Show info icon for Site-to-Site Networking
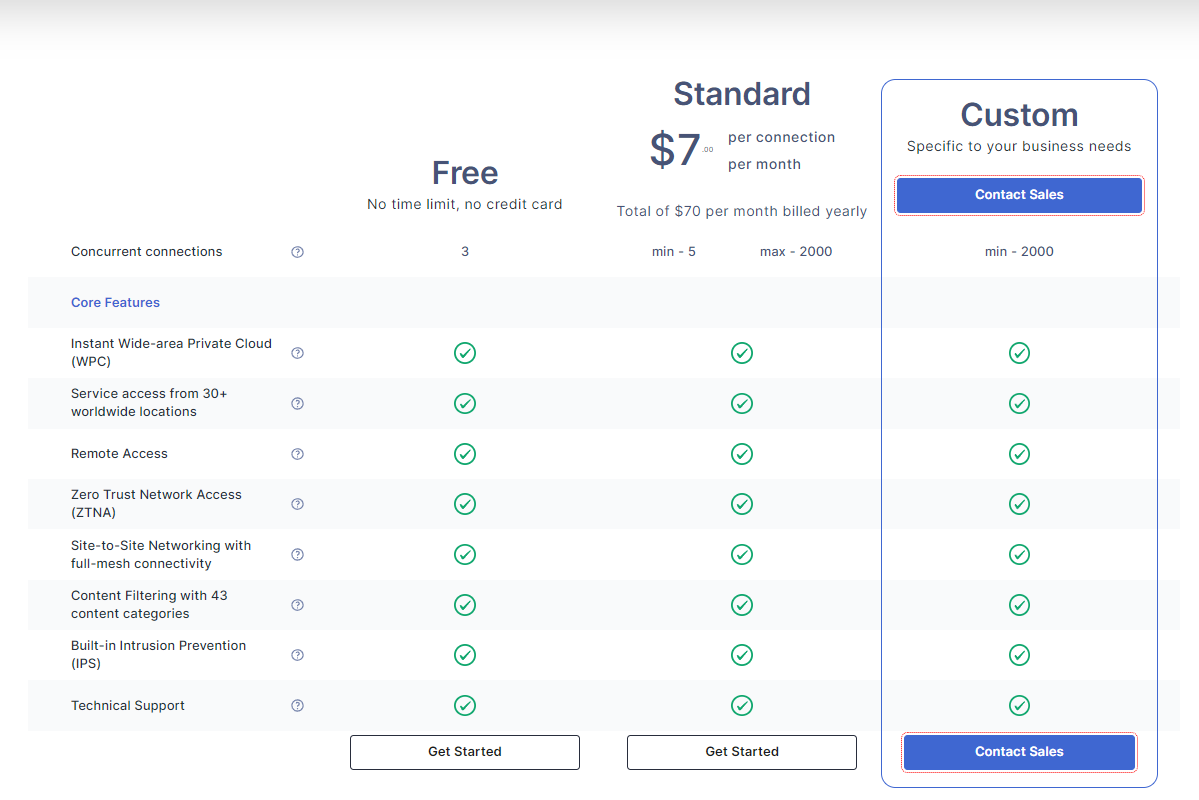The image size is (1199, 800). tap(297, 555)
